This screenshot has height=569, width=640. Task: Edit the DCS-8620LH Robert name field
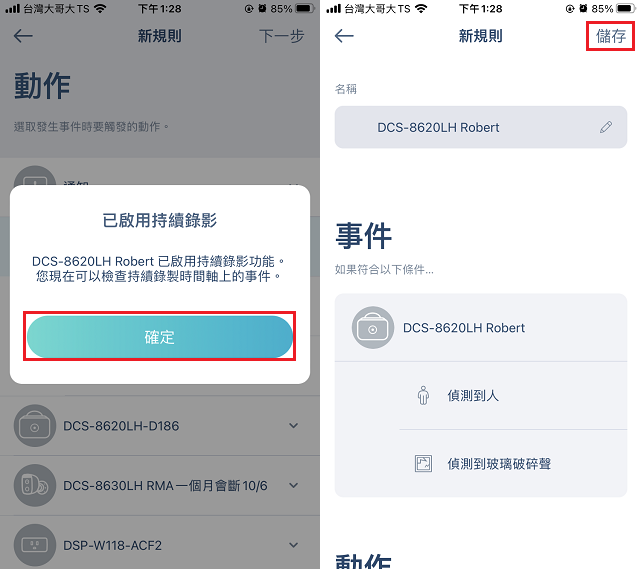(x=481, y=127)
